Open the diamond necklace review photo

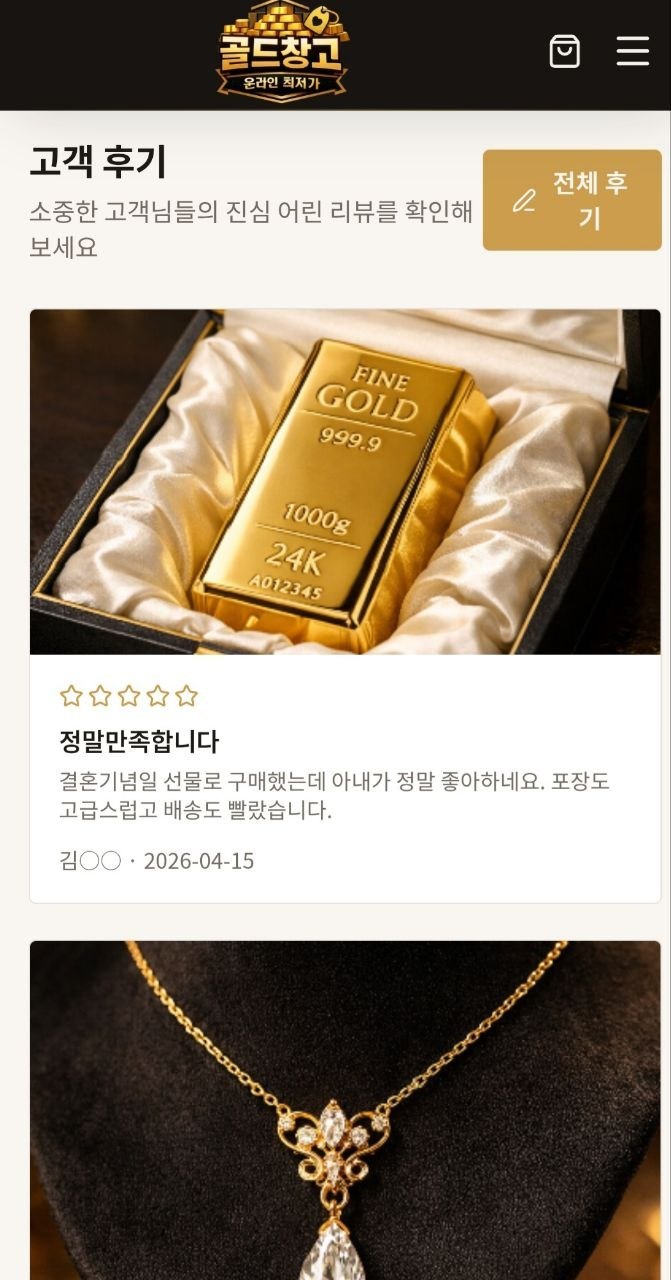coord(345,1110)
